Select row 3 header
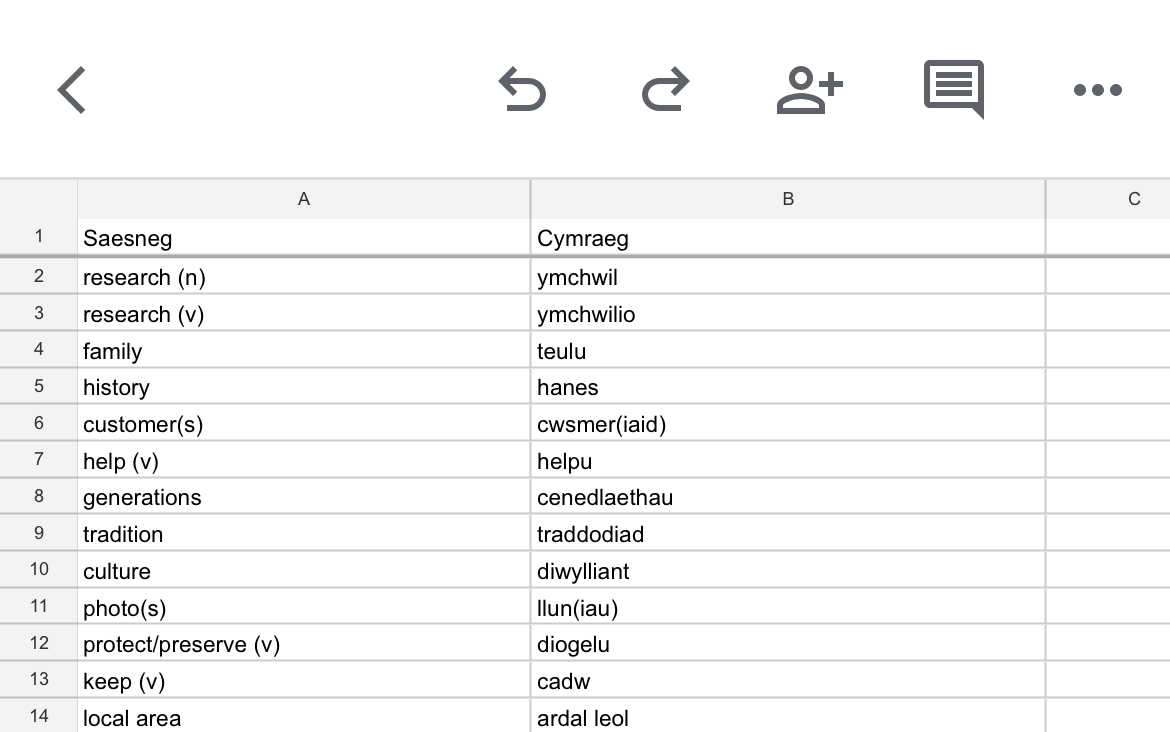 [x=39, y=313]
